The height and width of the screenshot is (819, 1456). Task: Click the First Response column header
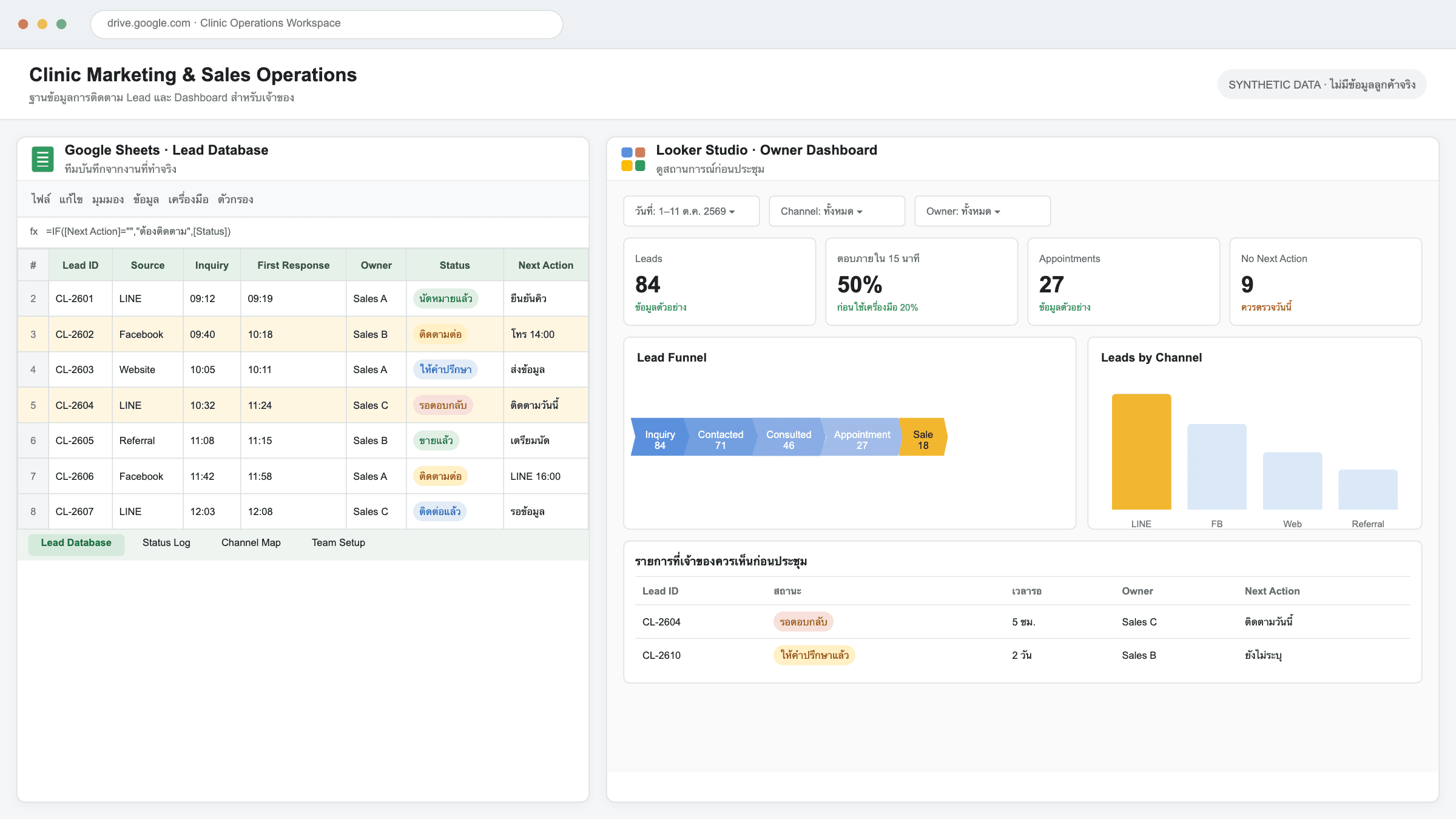(294, 265)
